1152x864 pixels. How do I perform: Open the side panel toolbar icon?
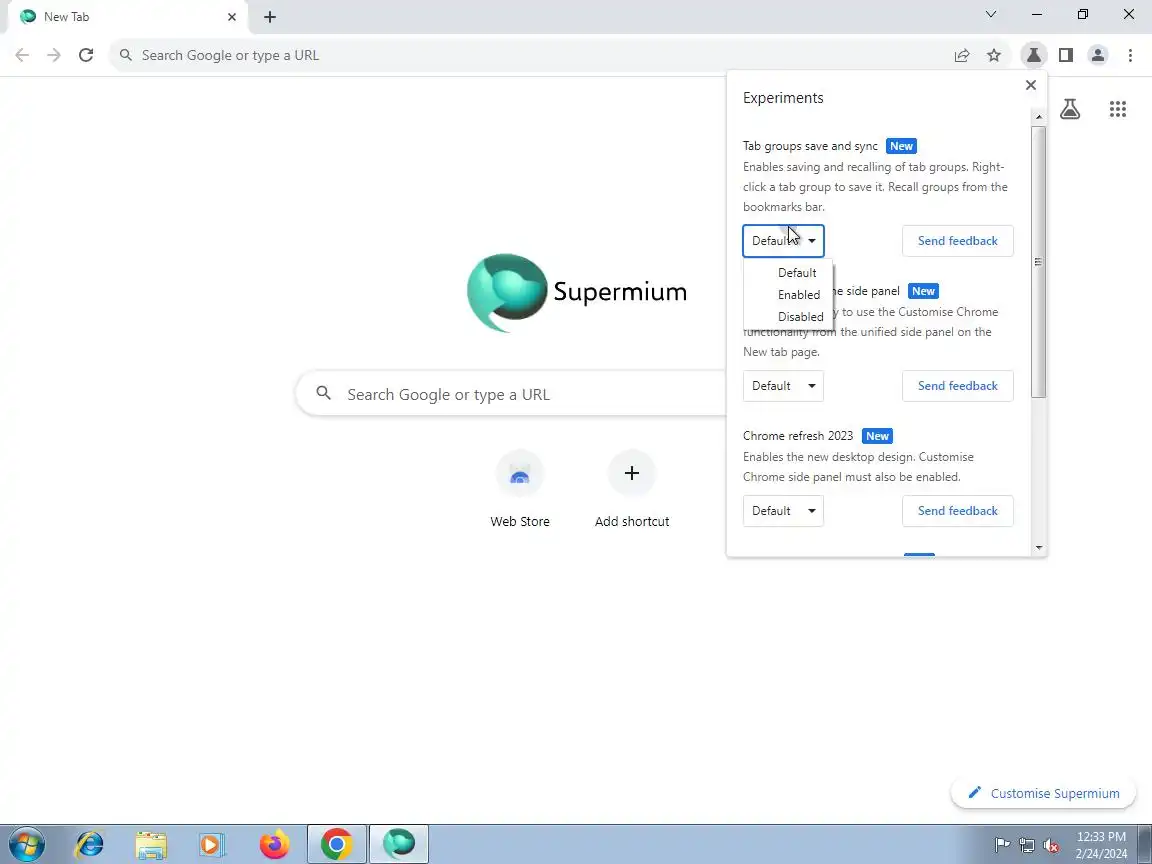click(1066, 55)
